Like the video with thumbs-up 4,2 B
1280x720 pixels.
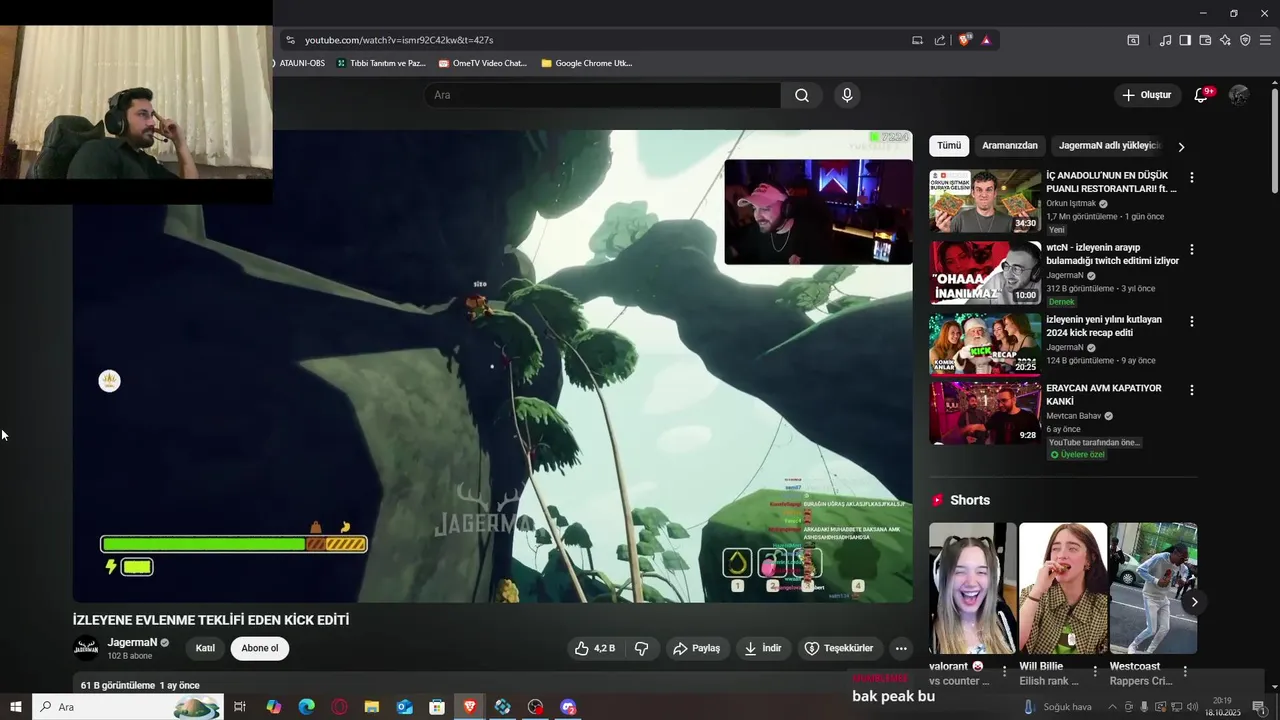[595, 648]
